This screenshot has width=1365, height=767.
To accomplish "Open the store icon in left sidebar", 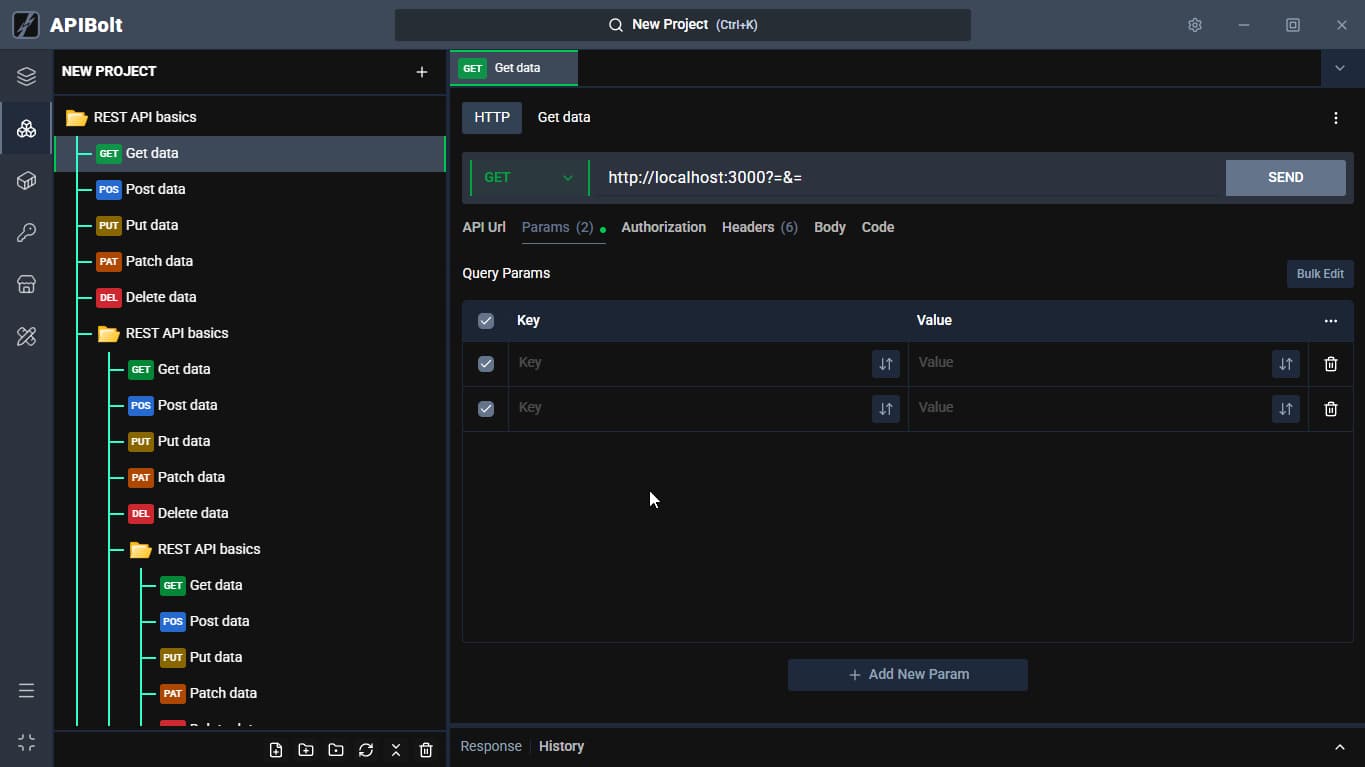I will coord(27,285).
